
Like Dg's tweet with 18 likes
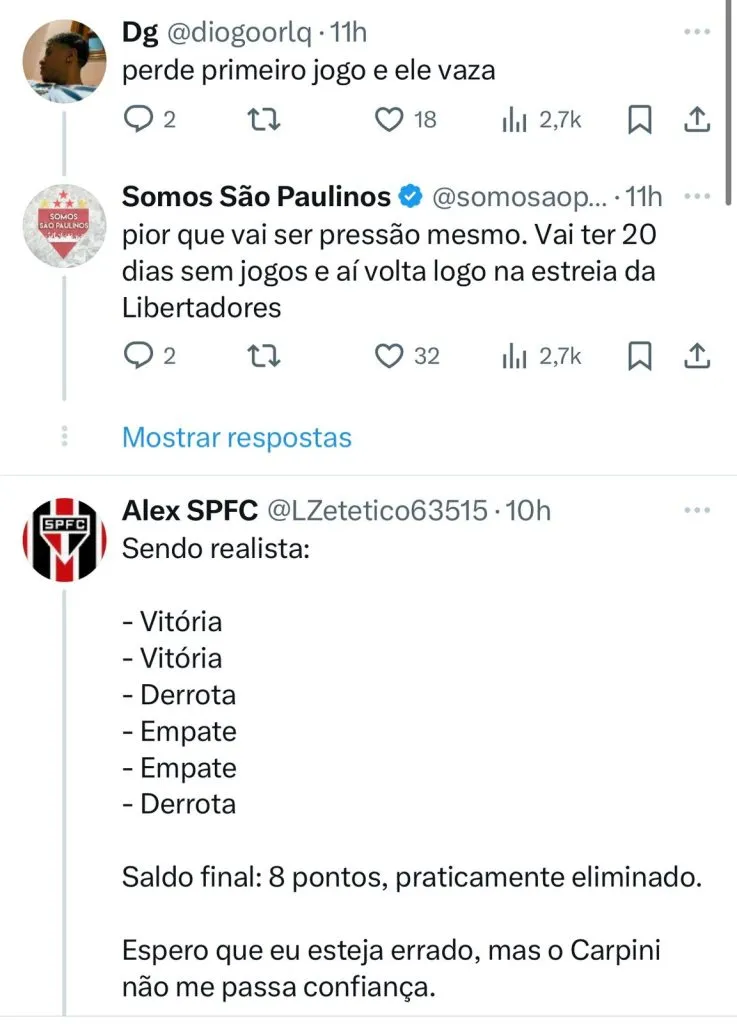click(388, 120)
